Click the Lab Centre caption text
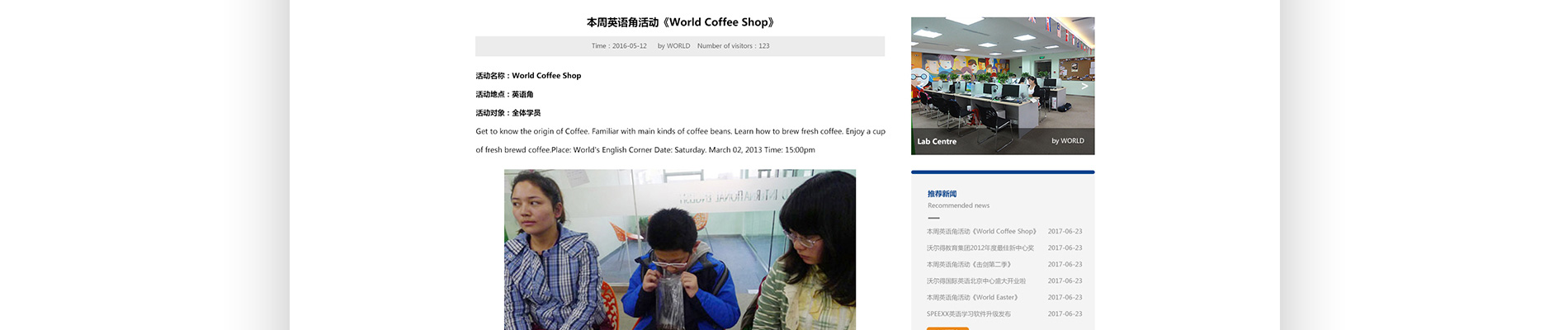The width and height of the screenshot is (1568, 330). [x=937, y=141]
